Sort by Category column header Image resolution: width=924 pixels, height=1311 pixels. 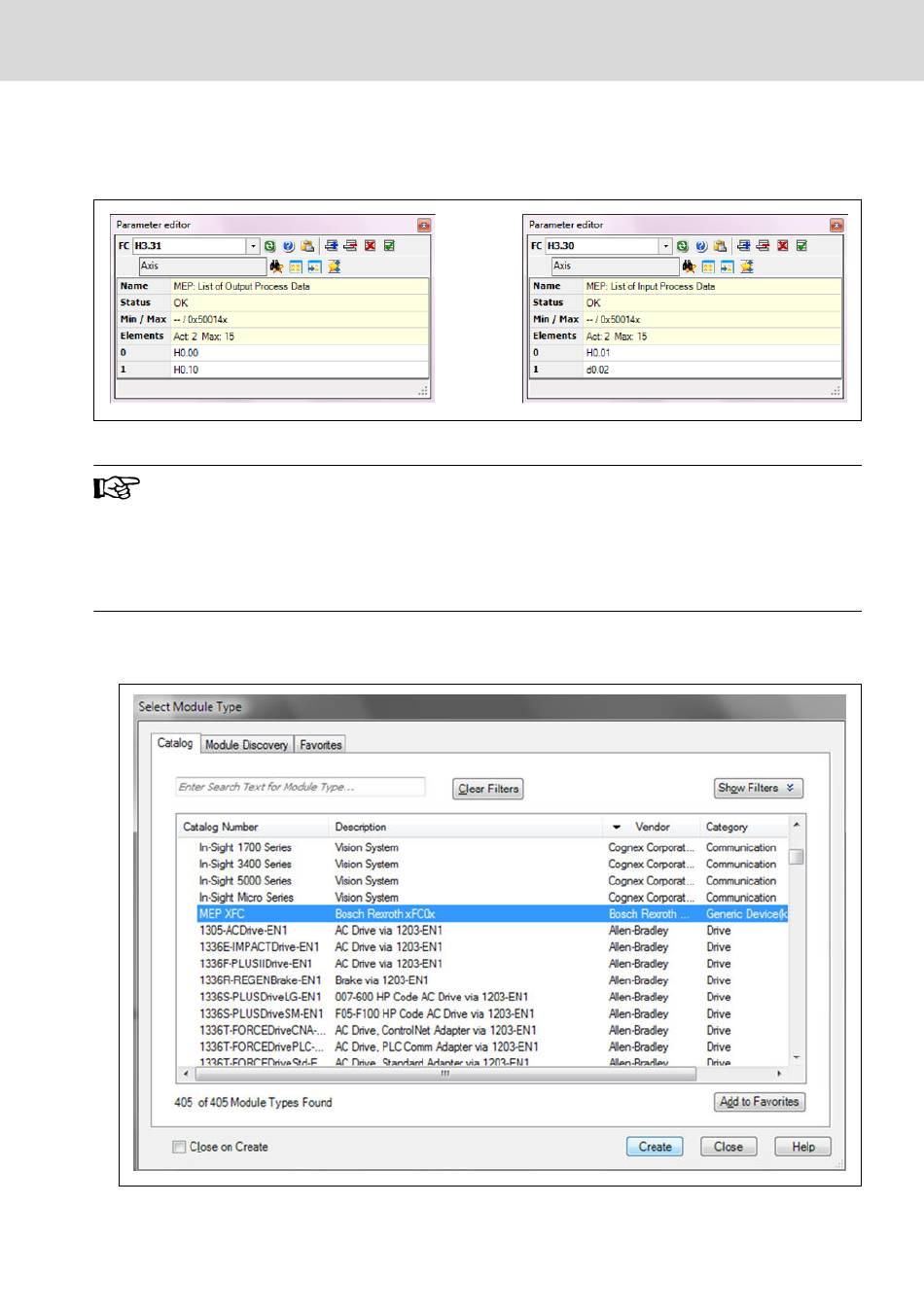click(x=744, y=827)
